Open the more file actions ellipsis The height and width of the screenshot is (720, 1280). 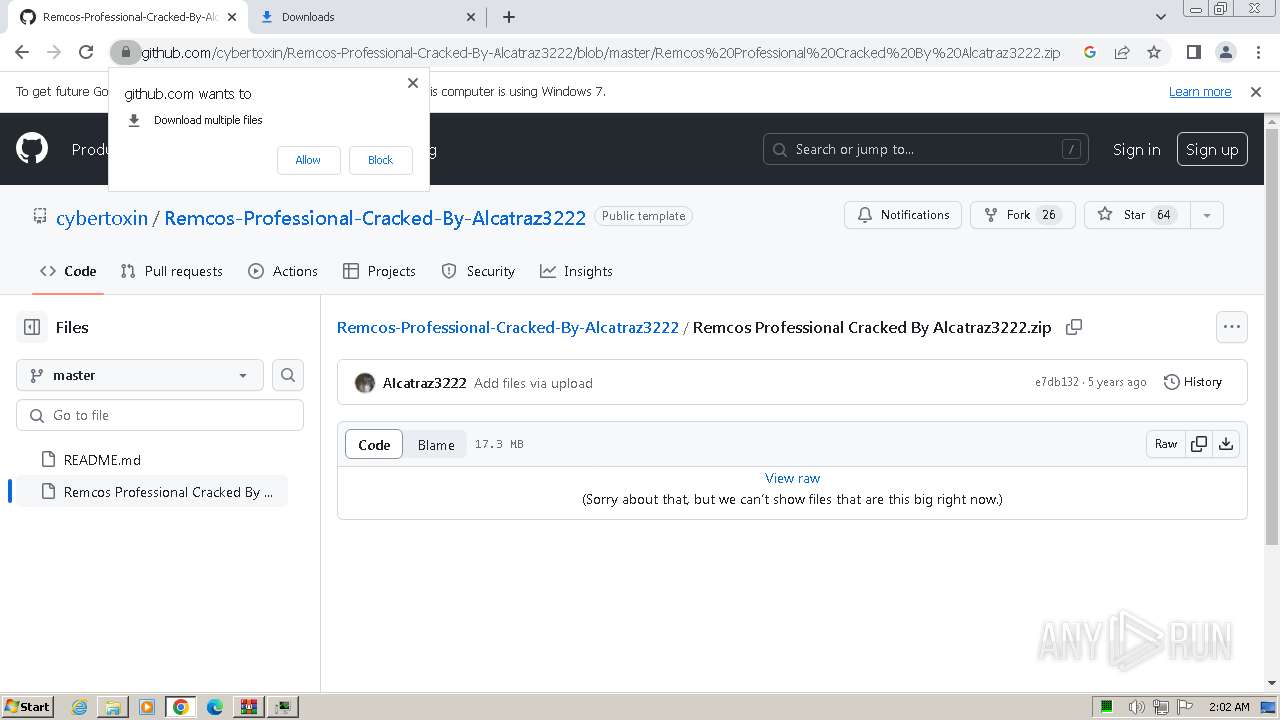point(1232,327)
